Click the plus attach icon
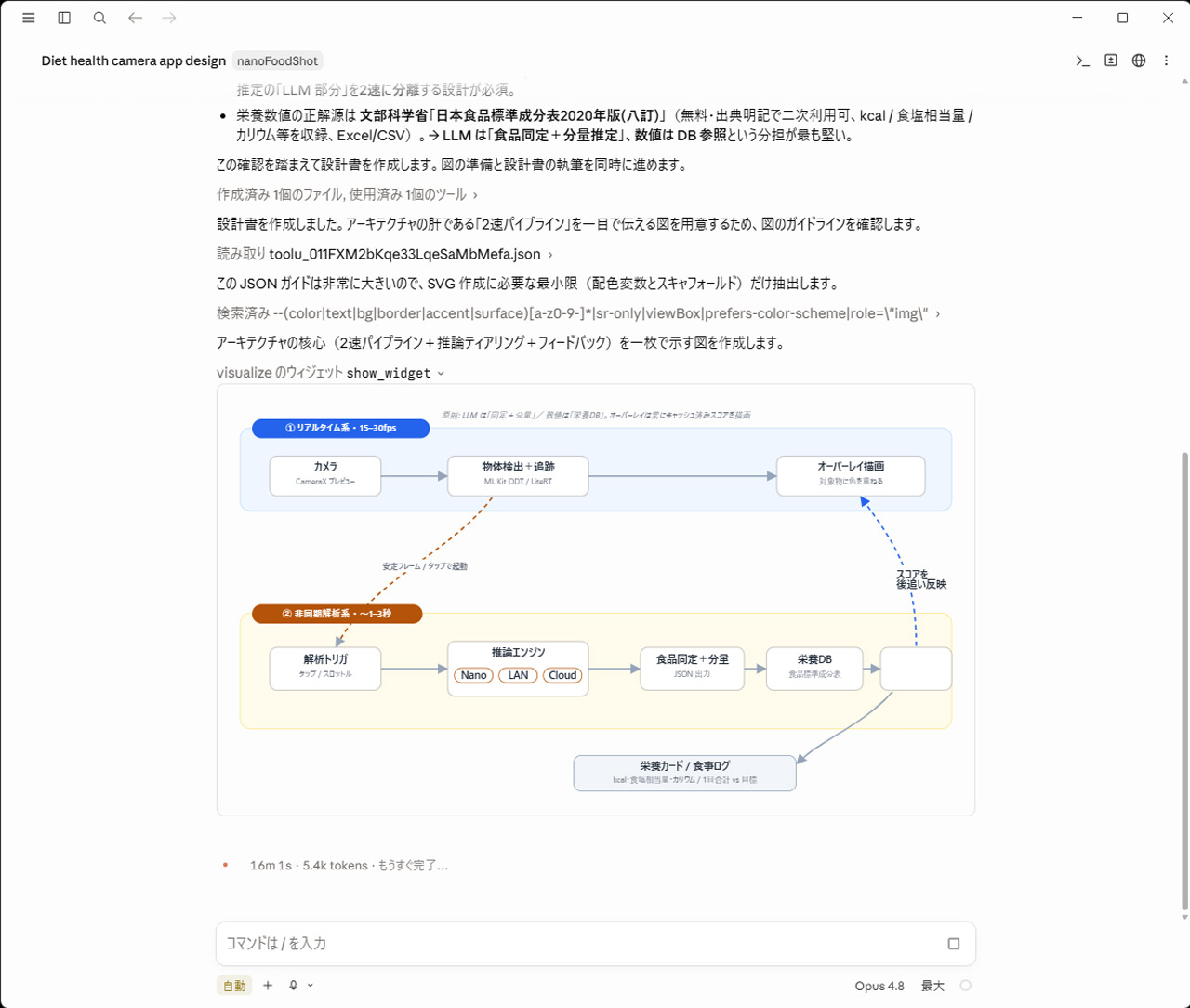1190x1008 pixels. (x=268, y=986)
